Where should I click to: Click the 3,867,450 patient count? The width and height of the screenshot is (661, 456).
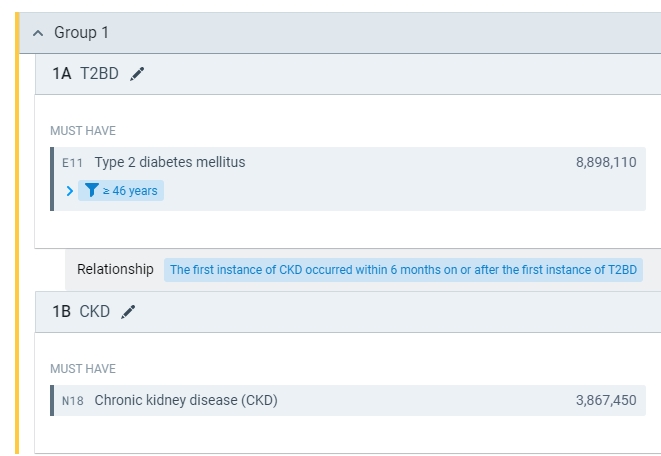(x=605, y=400)
